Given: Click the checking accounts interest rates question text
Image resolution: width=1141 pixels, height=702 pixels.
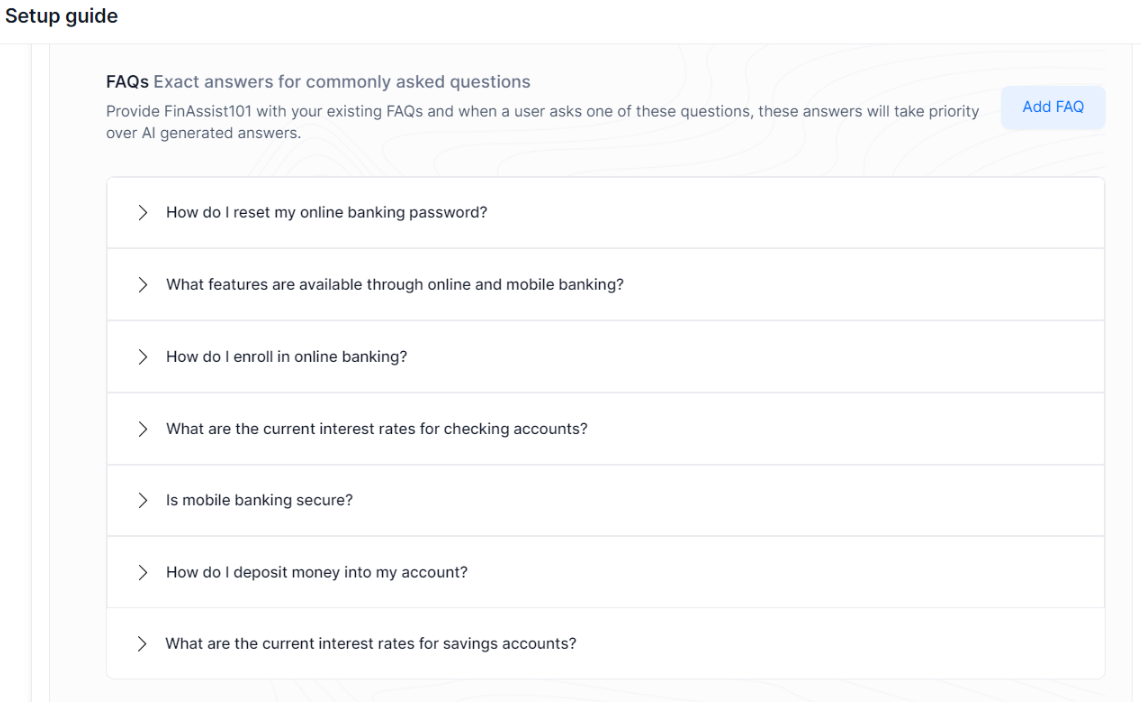Looking at the screenshot, I should pos(376,428).
